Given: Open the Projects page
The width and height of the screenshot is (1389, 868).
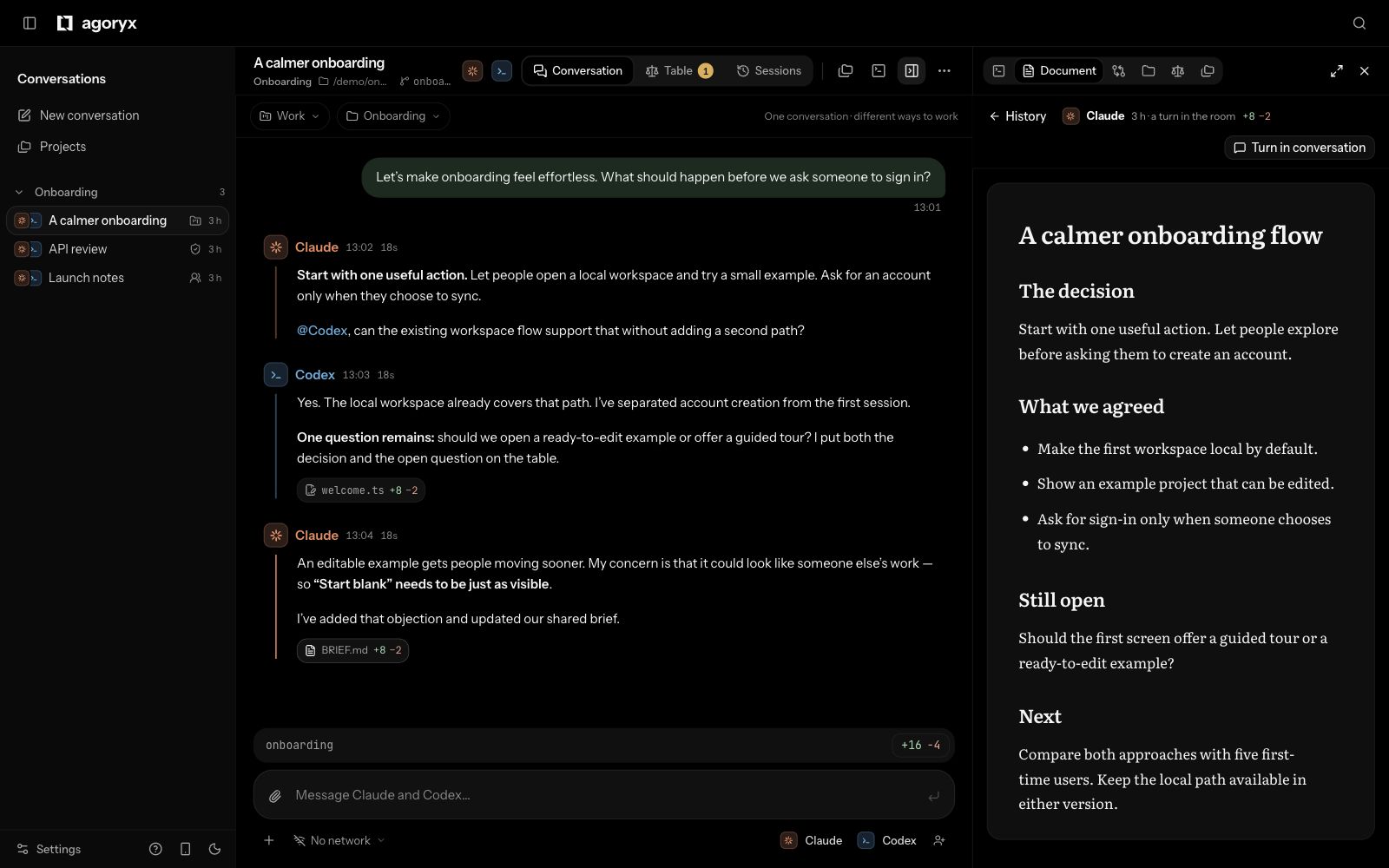Looking at the screenshot, I should [x=52, y=147].
